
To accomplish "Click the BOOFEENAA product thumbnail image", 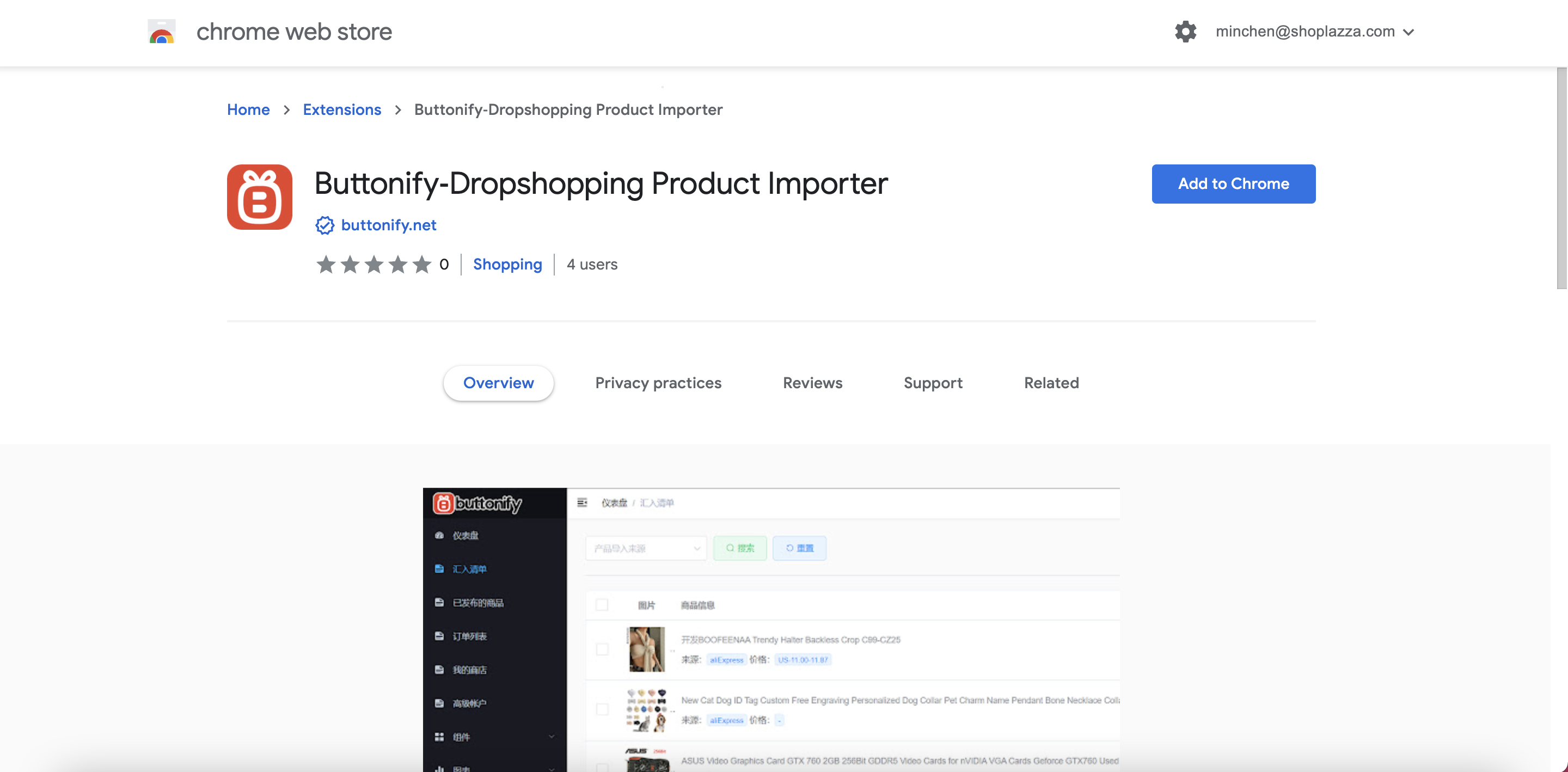I will (x=646, y=649).
